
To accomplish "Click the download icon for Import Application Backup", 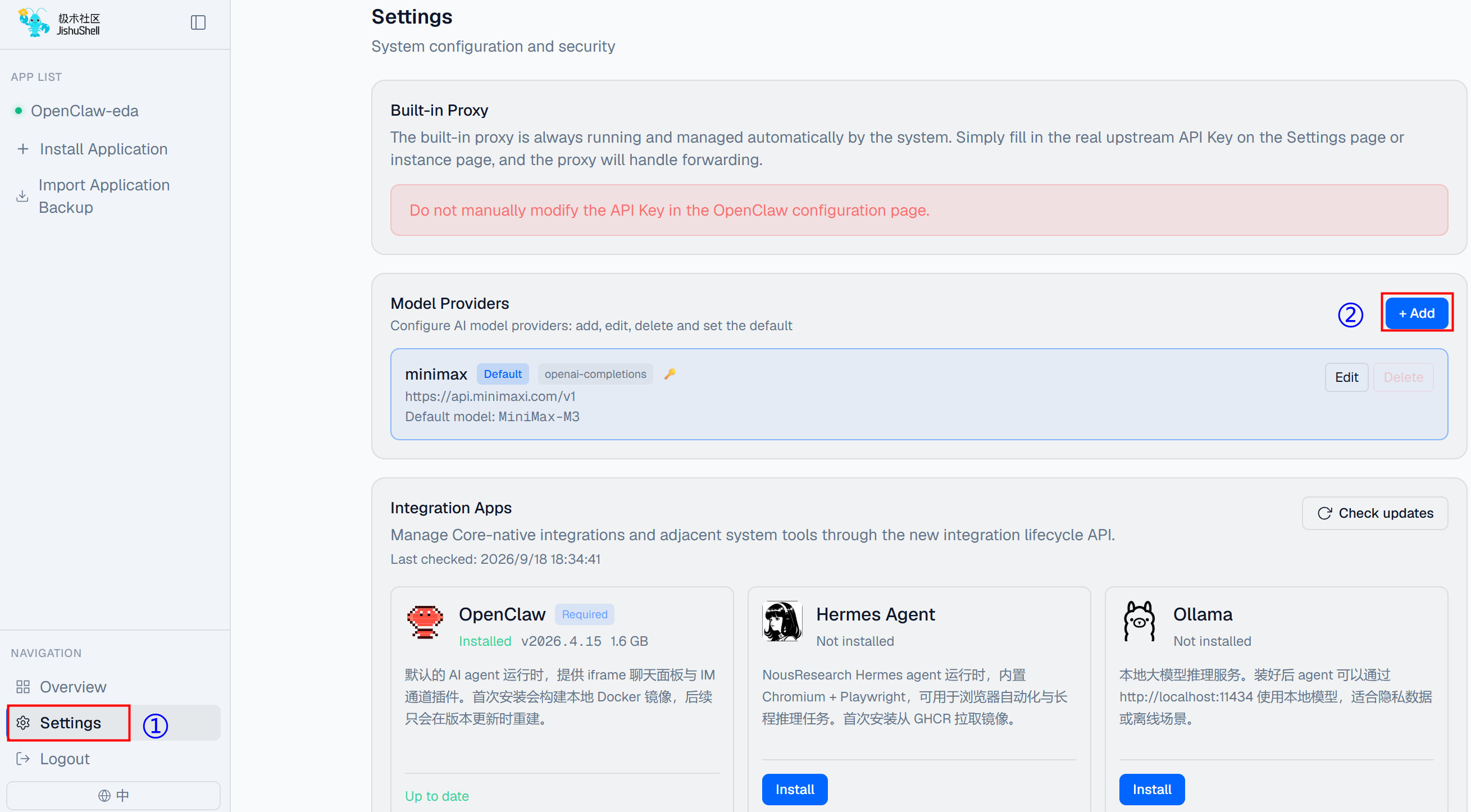I will click(22, 196).
